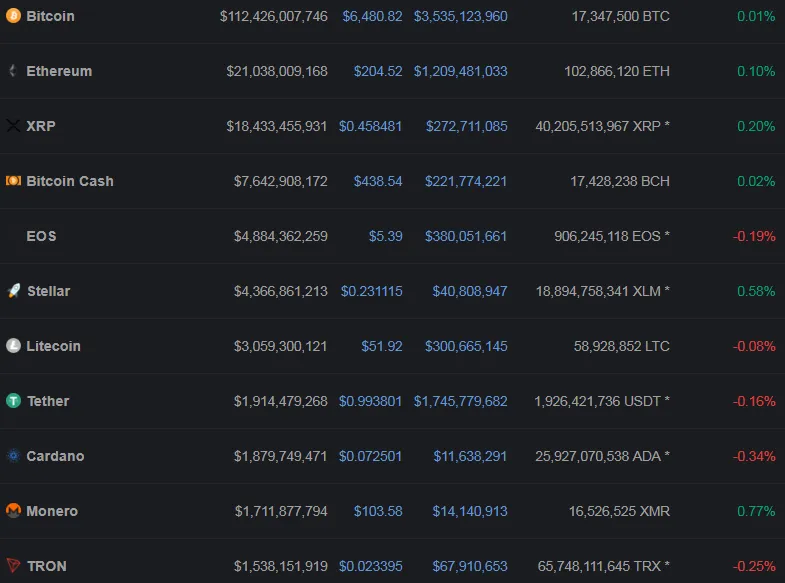The width and height of the screenshot is (785, 583).
Task: Click TRON volume $67,910,653
Action: (x=470, y=566)
